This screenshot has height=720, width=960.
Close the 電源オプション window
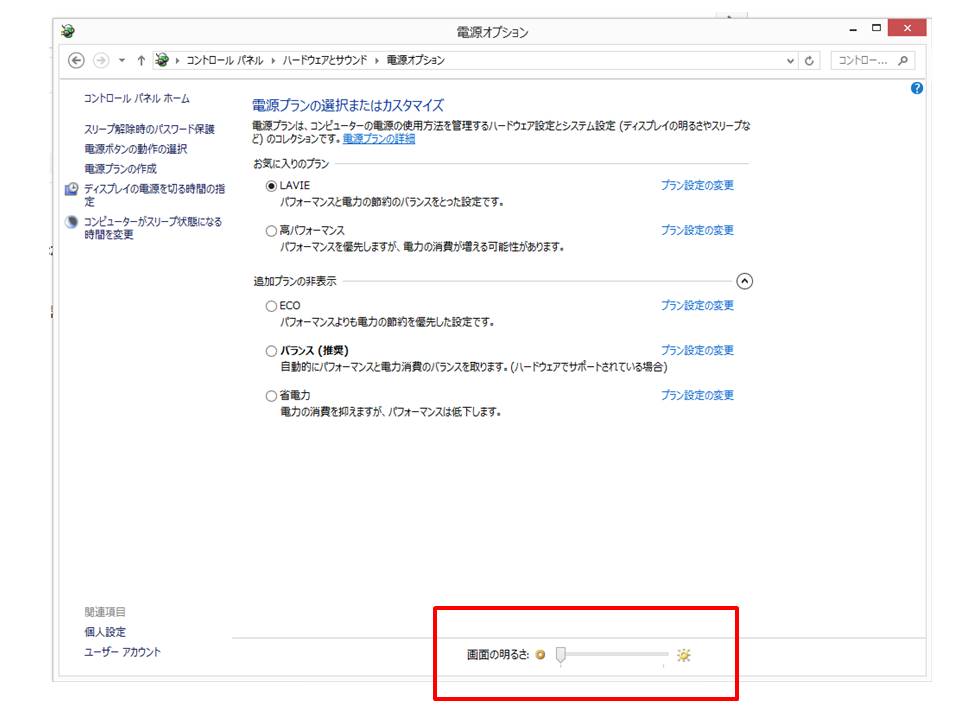pos(907,28)
